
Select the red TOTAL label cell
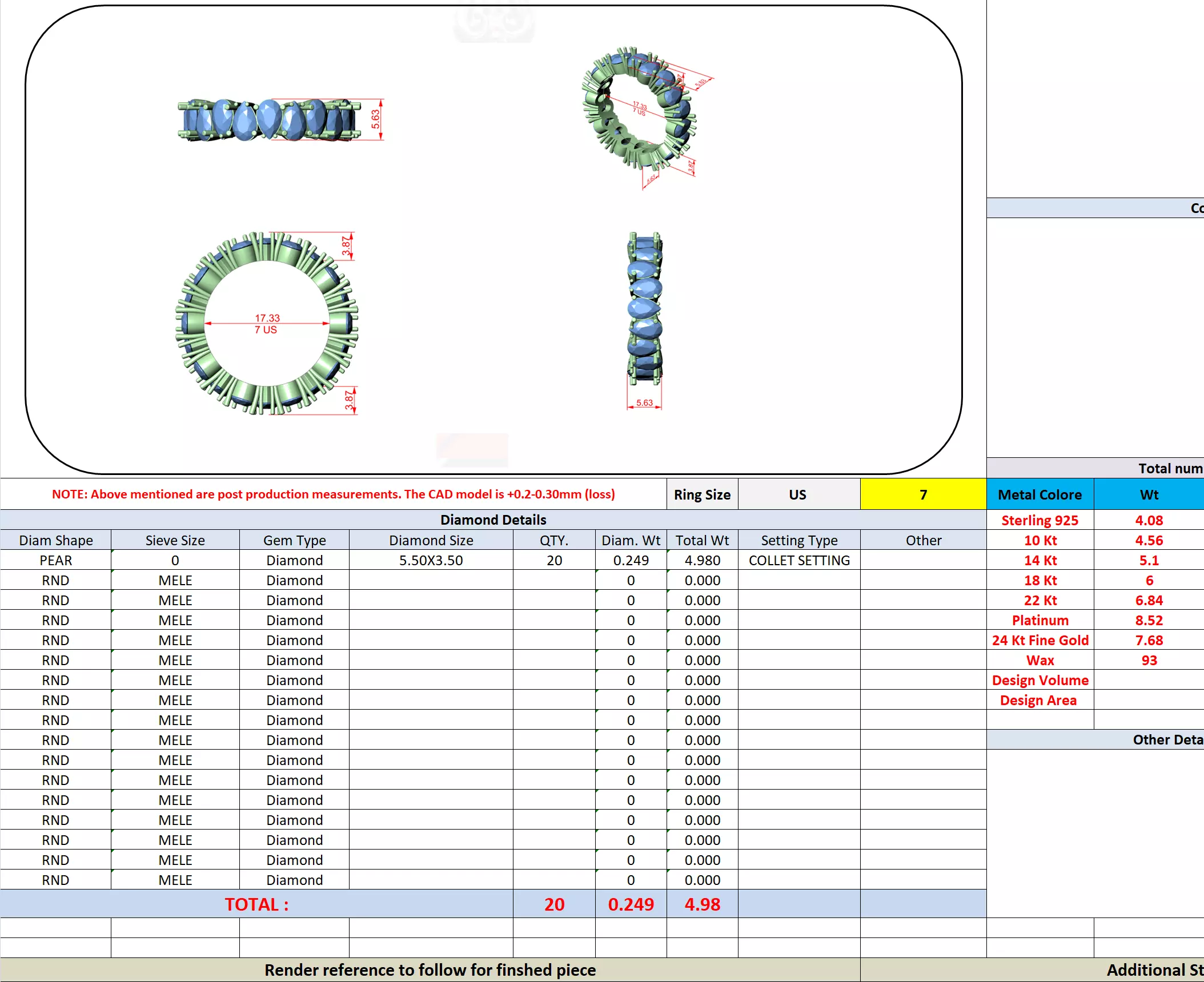coord(256,904)
